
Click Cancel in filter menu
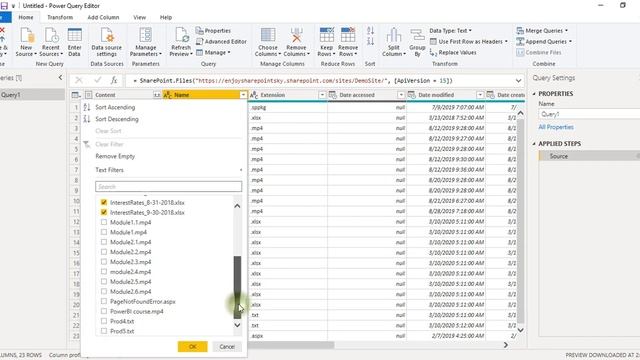point(227,347)
